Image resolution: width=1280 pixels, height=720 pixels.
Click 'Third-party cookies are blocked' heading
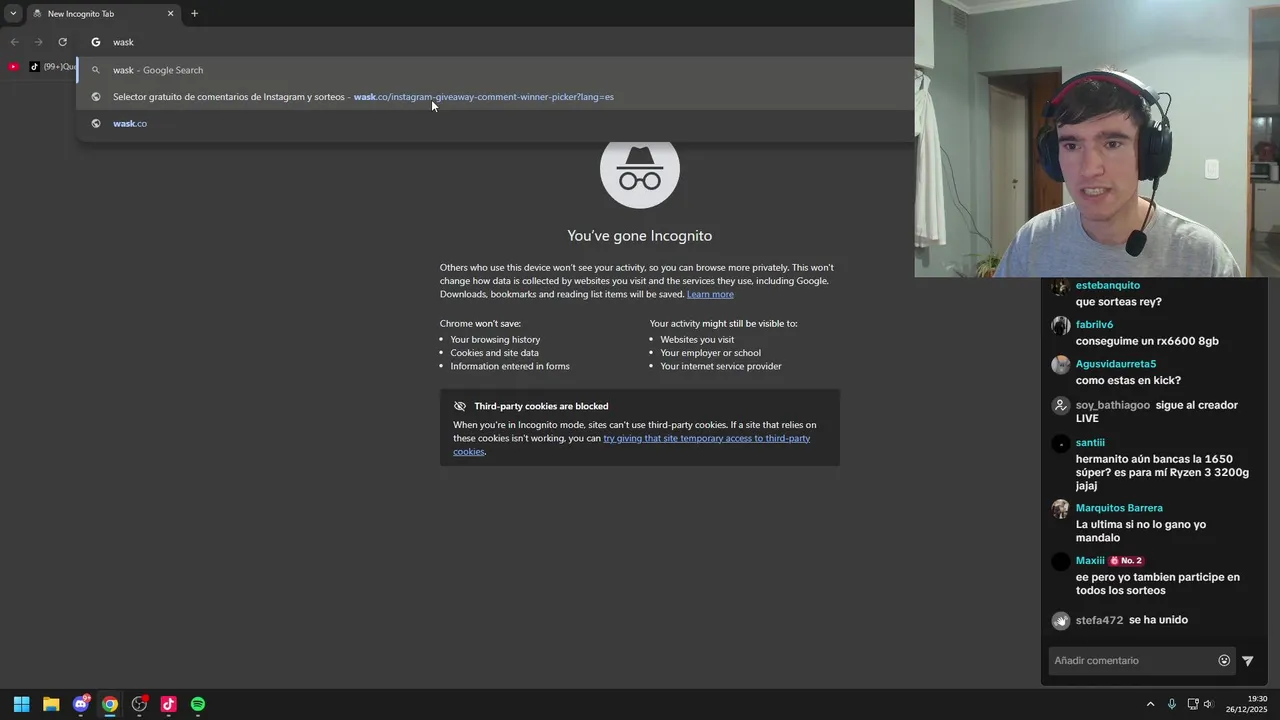(541, 406)
